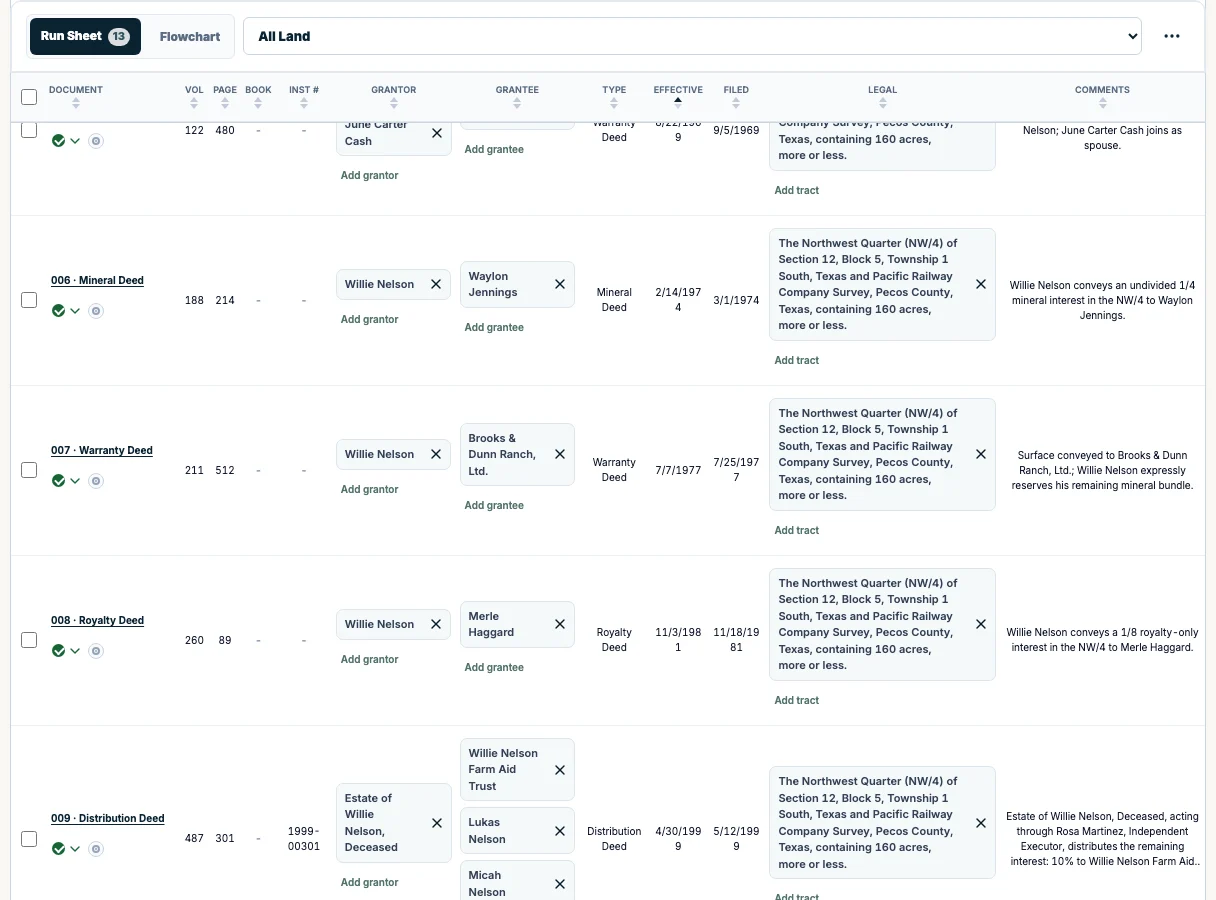Click Add tract in 008 Royalty Deed row
Screen dimensions: 1216x900
click(x=797, y=701)
